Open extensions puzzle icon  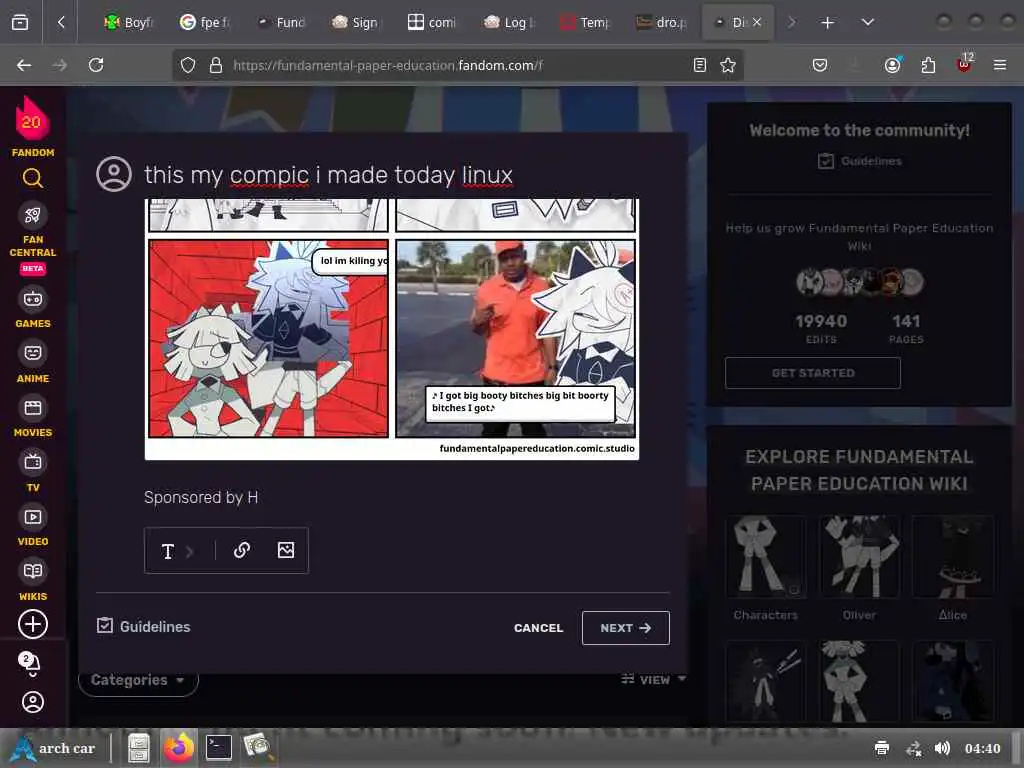[928, 65]
